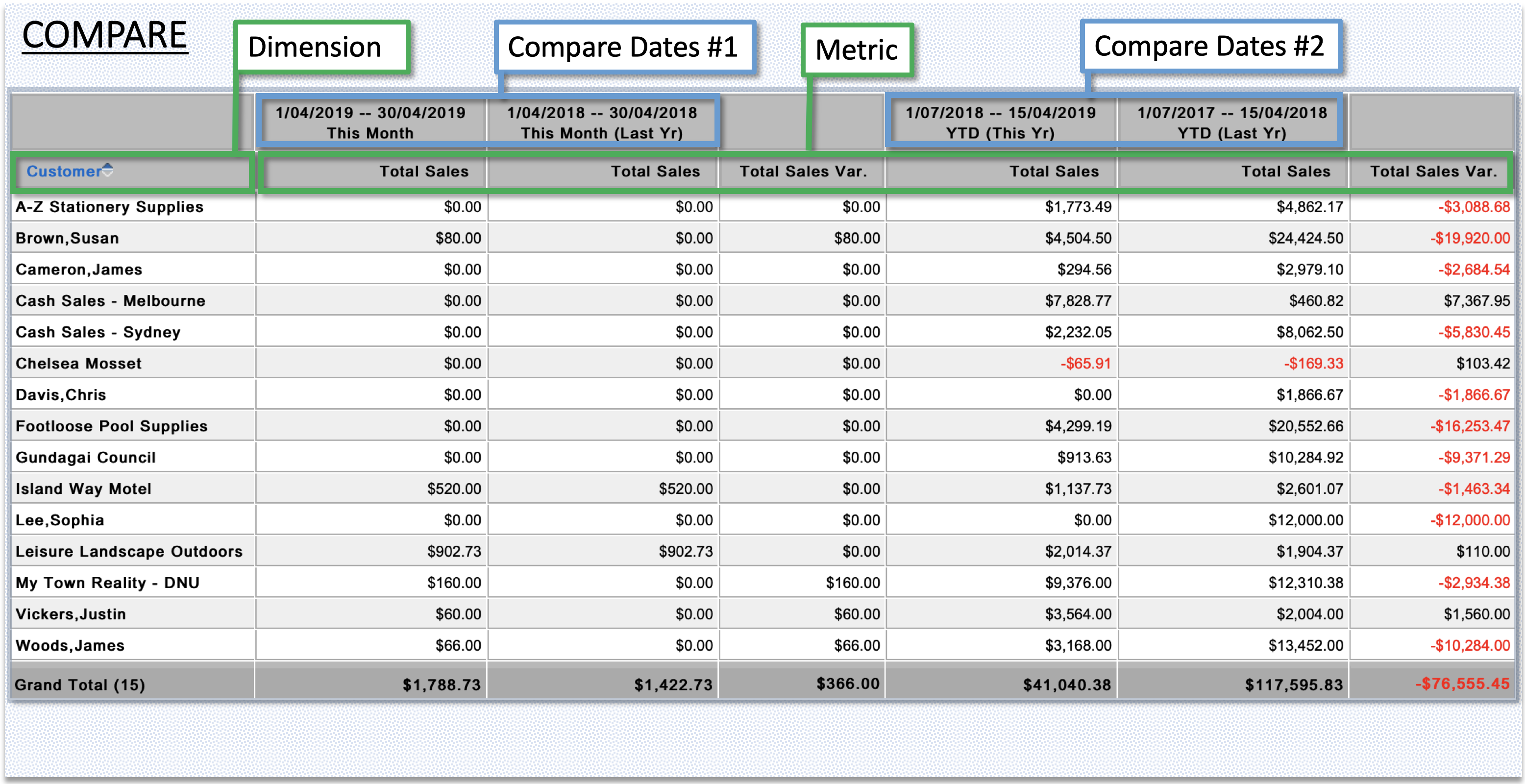Select the Gundagai Council customer row
Viewport: 1525px width, 784px height.
click(x=762, y=458)
